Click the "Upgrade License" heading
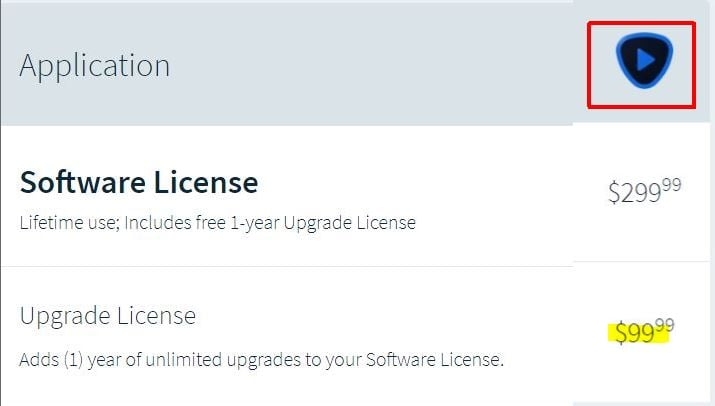 (x=108, y=316)
